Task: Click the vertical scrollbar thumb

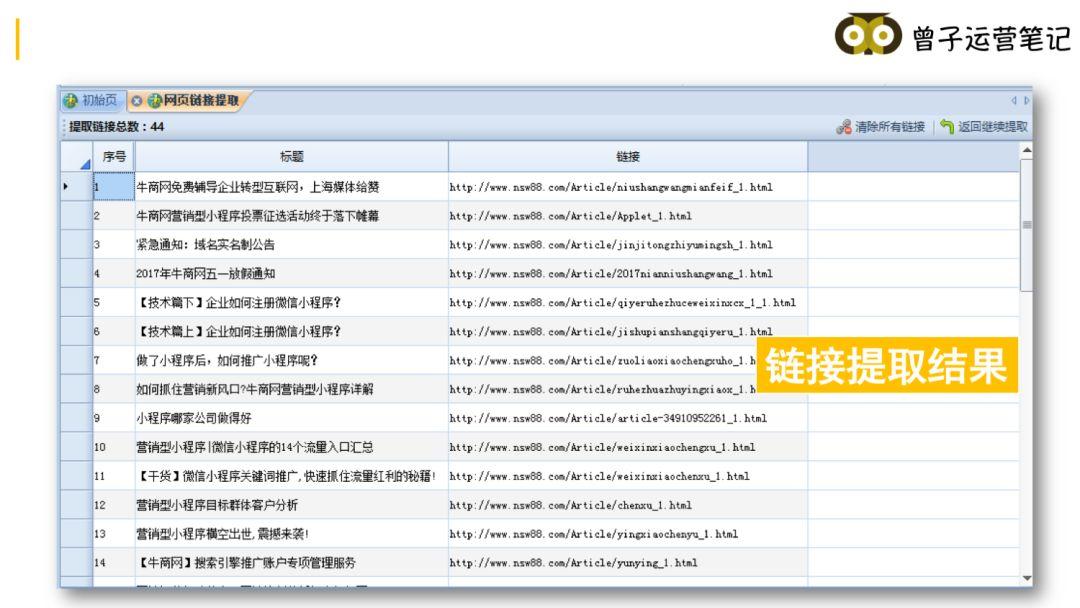Action: pyautogui.click(x=1026, y=224)
